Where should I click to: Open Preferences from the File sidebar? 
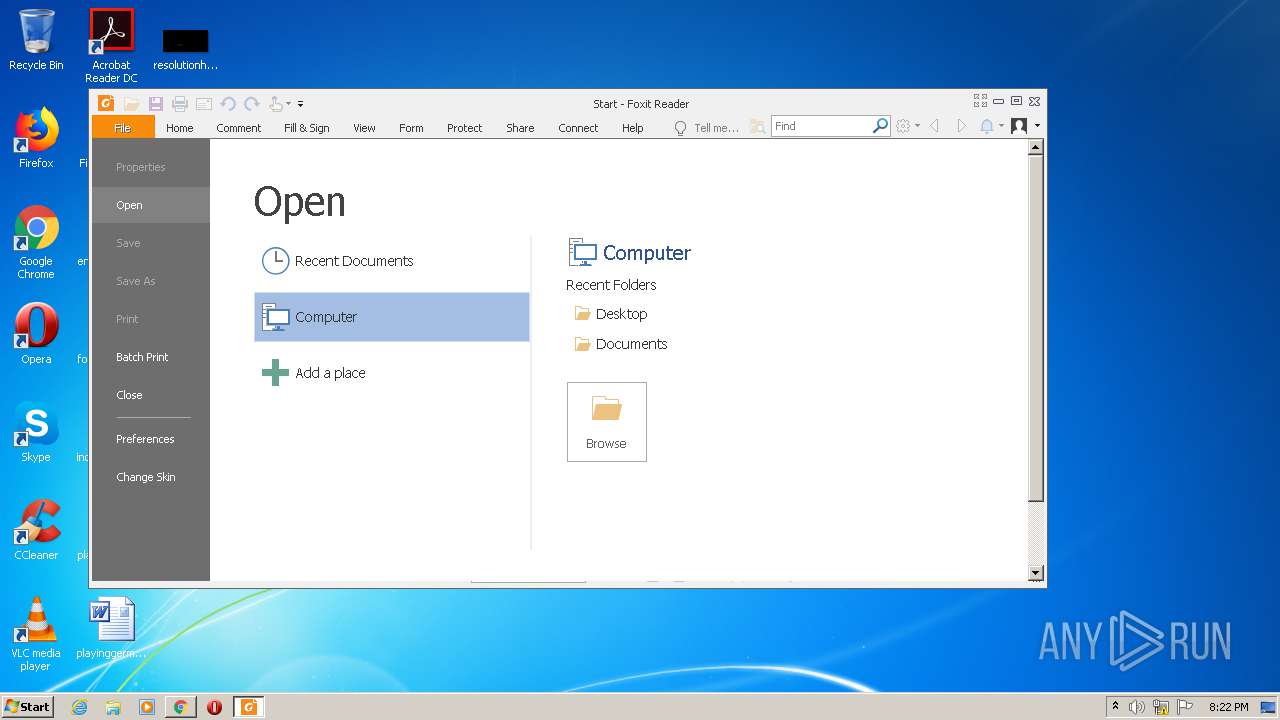[151, 439]
